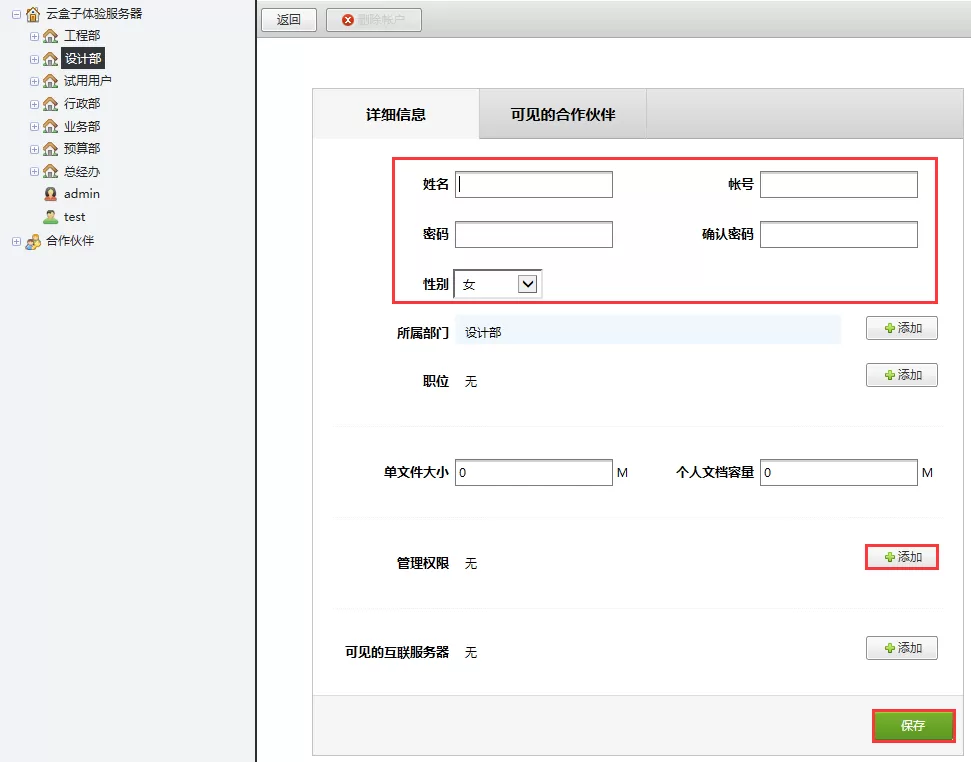
Task: Focus the 姓名 name input field
Action: point(534,184)
